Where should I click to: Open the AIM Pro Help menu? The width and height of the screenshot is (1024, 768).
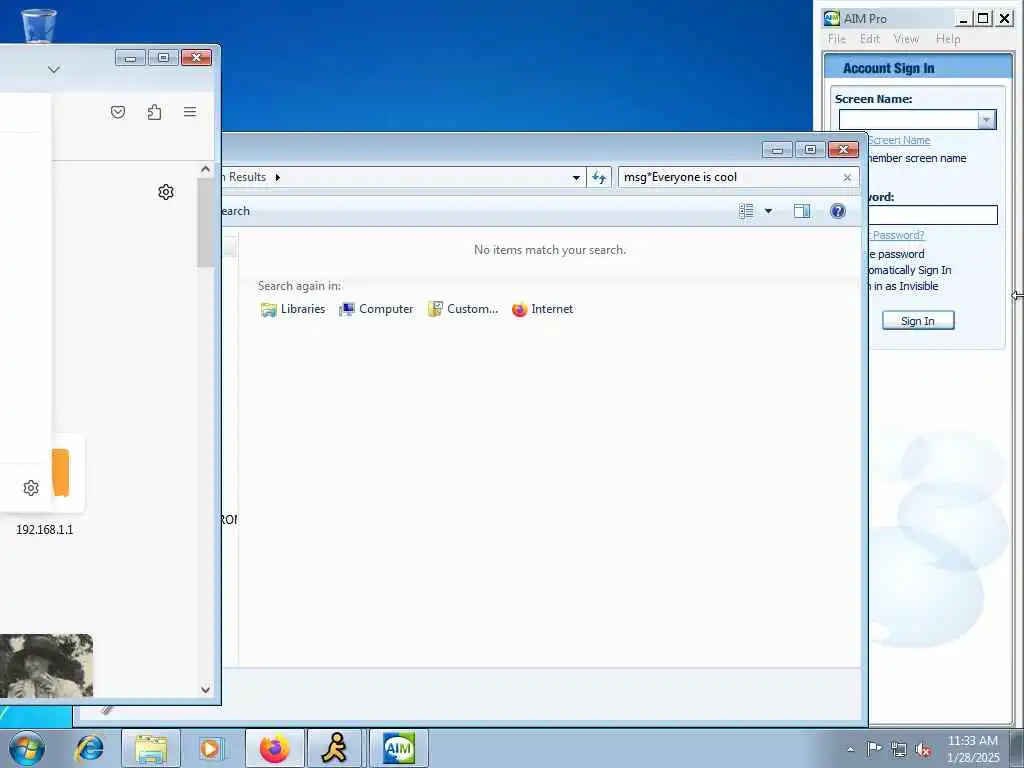[948, 39]
